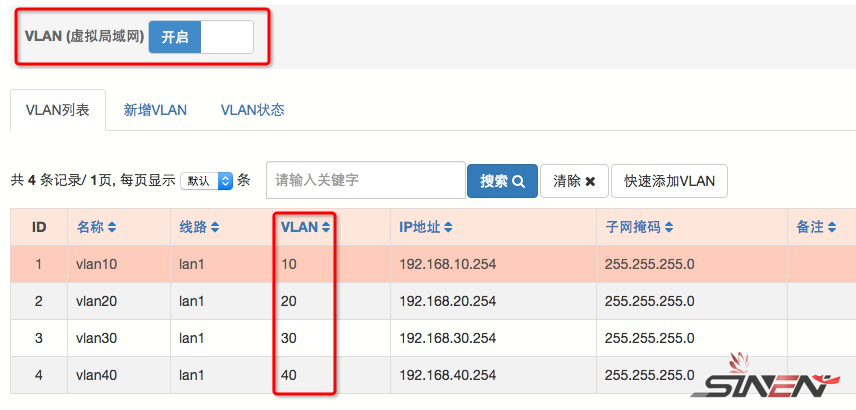Click the 搜索 search button
The width and height of the screenshot is (856, 410).
(502, 181)
